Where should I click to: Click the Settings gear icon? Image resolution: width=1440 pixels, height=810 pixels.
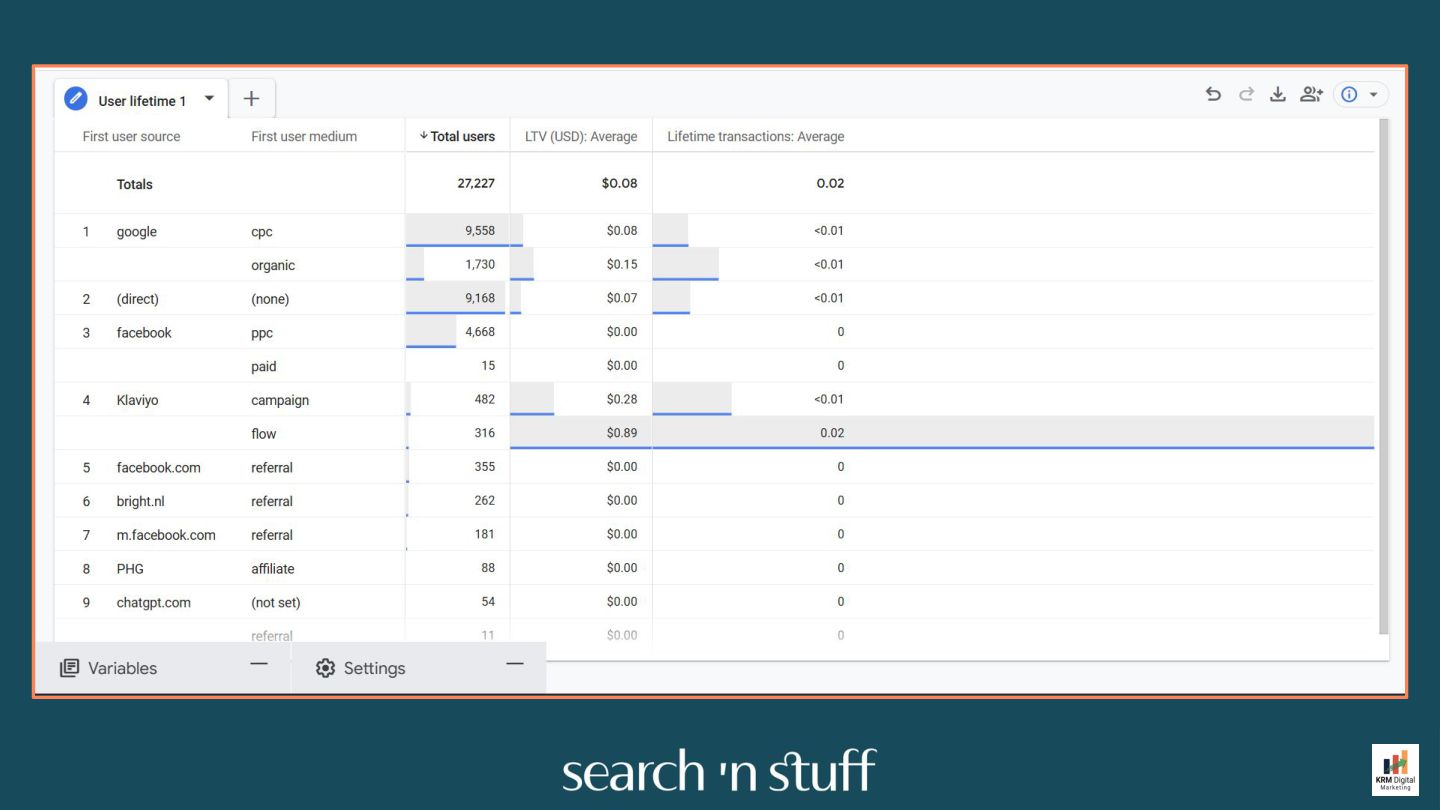click(325, 668)
